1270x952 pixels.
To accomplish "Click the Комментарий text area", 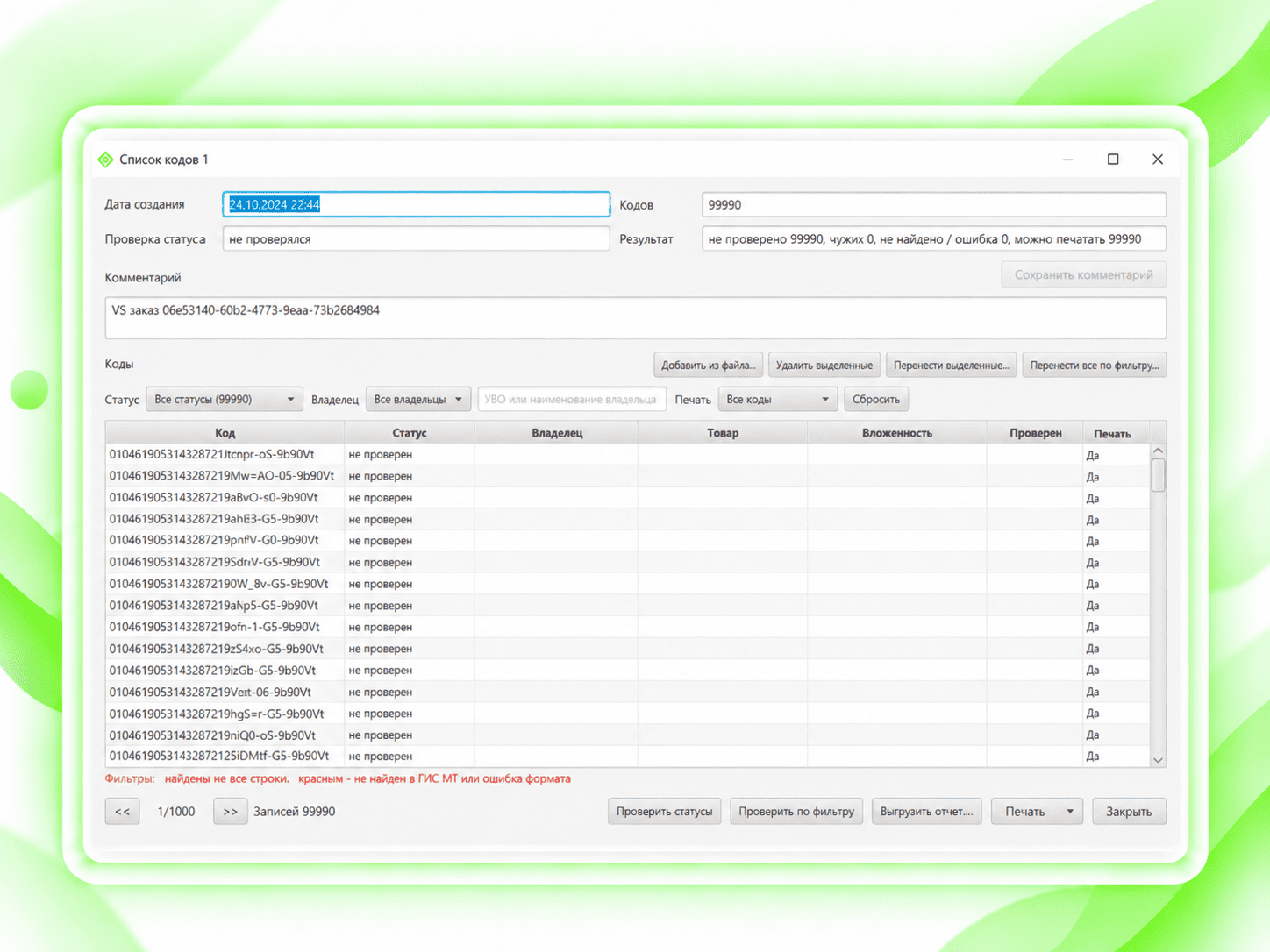I will (636, 318).
